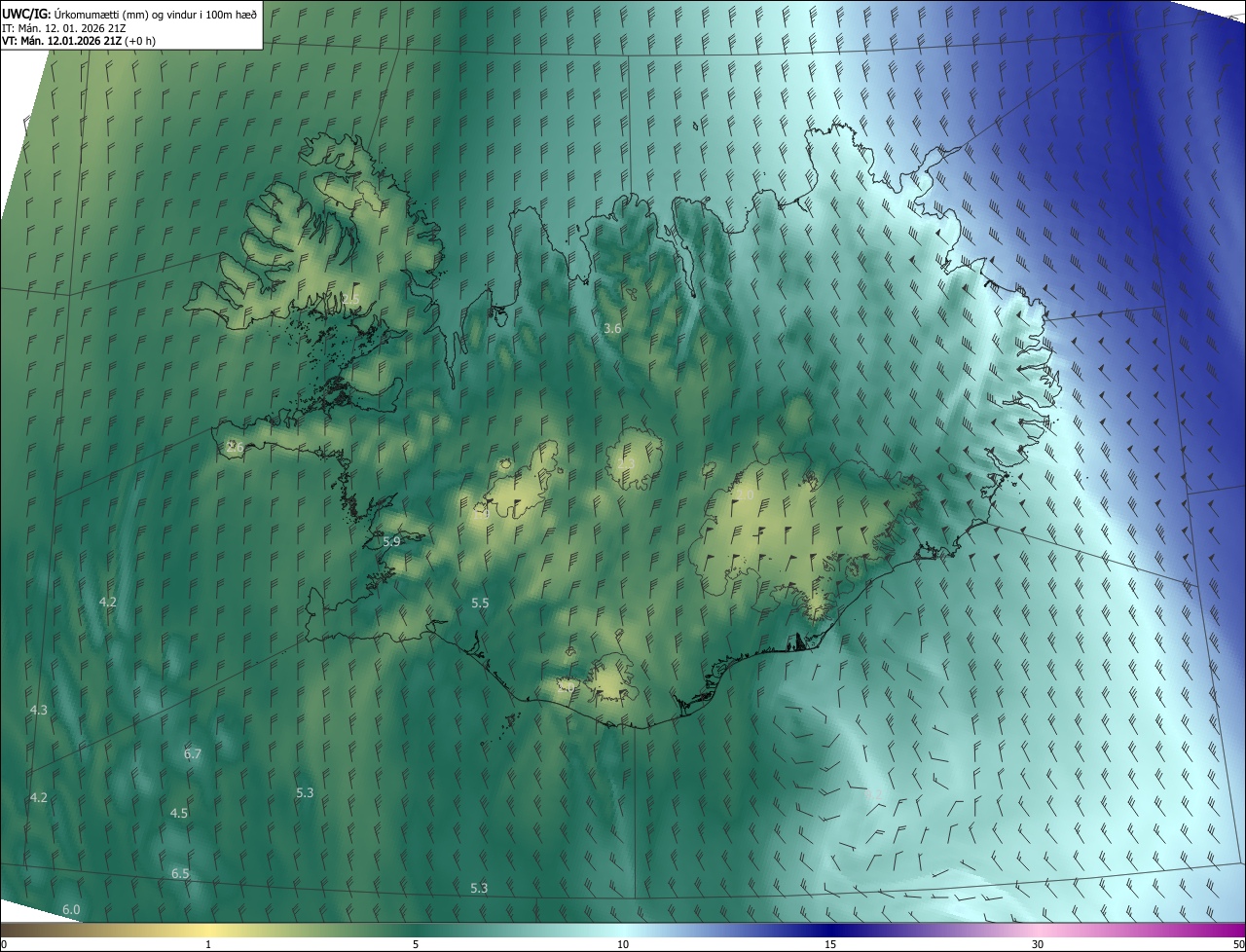The width and height of the screenshot is (1246, 952).
Task: Click the "4.5" value label
Action: coord(179,814)
